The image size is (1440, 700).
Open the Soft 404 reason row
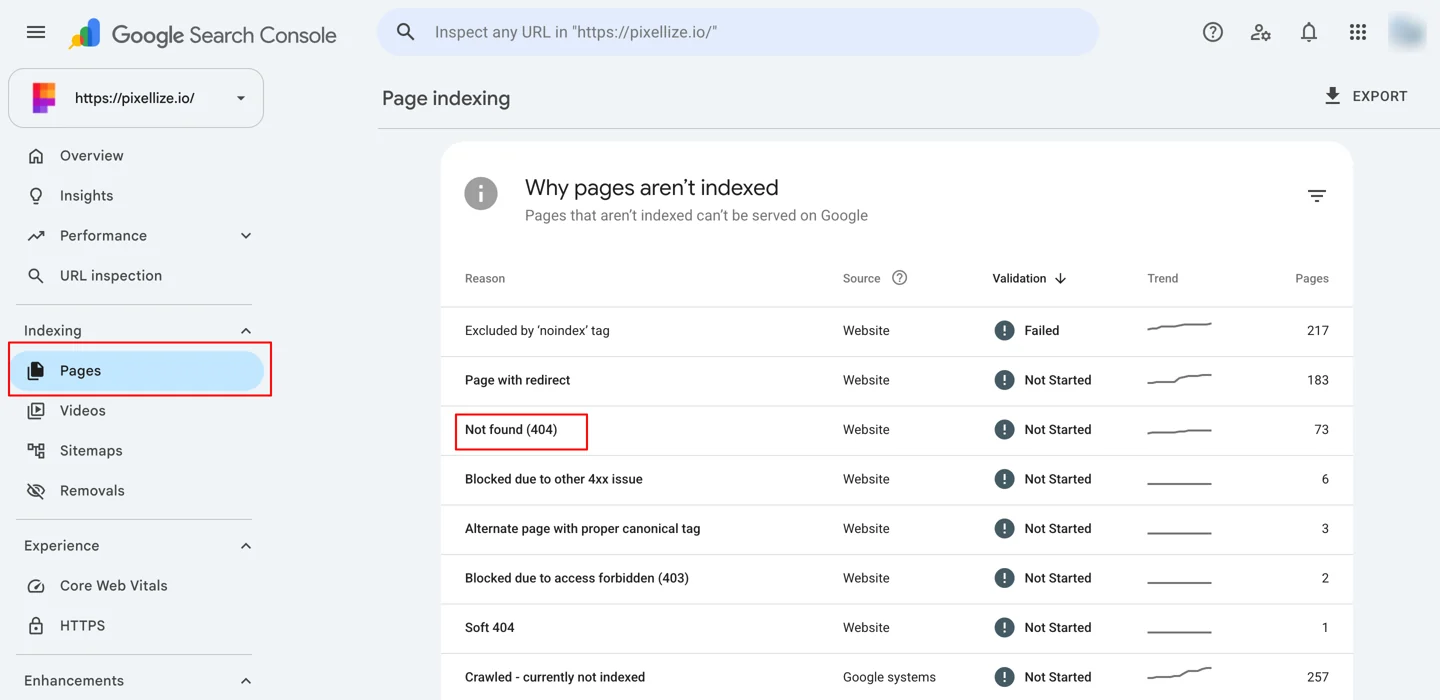click(896, 628)
